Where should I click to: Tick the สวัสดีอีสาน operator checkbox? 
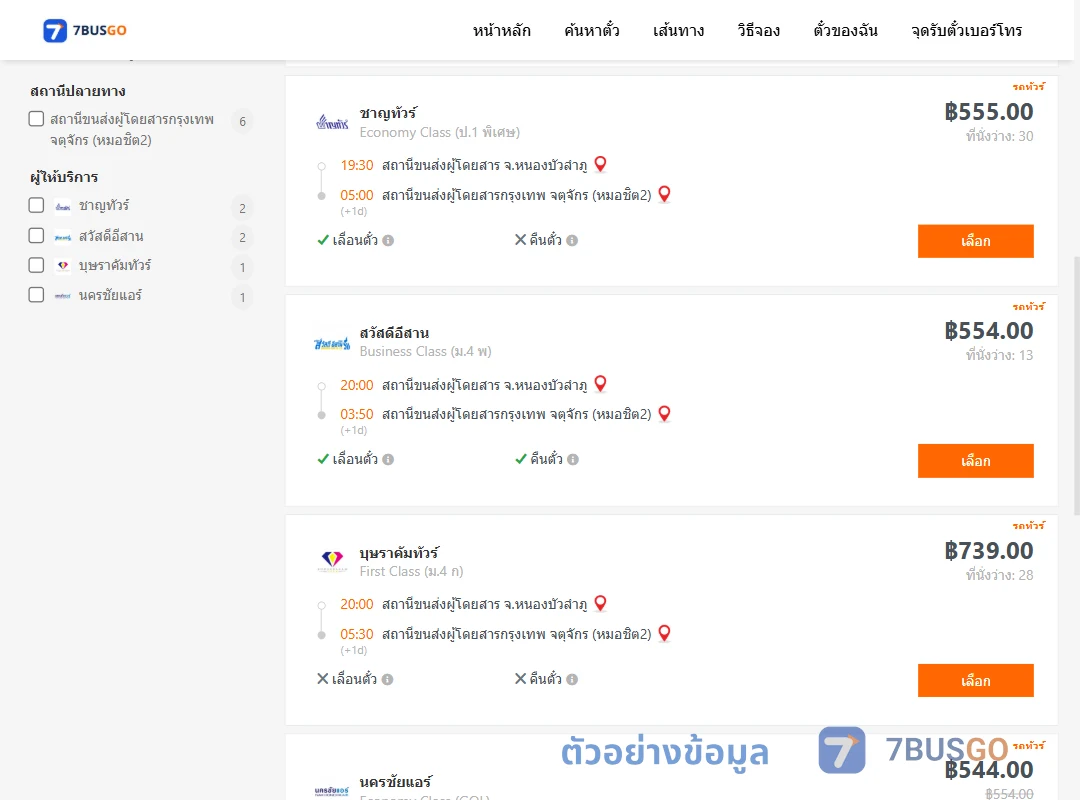[37, 236]
